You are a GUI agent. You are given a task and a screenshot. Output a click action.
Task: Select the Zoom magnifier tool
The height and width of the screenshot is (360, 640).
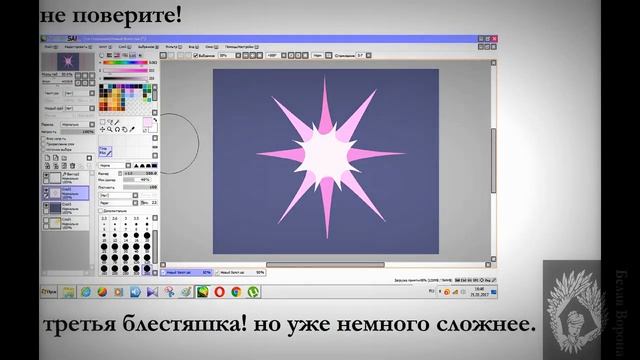point(109,129)
